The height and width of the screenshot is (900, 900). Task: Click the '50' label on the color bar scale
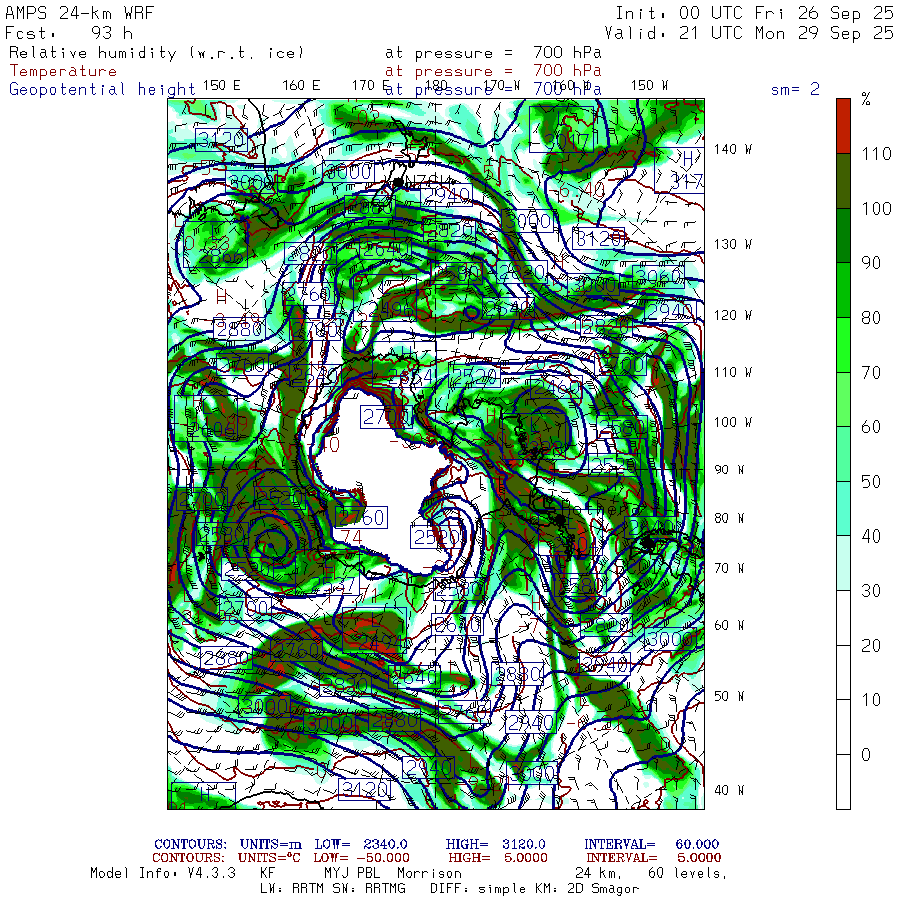coord(871,482)
